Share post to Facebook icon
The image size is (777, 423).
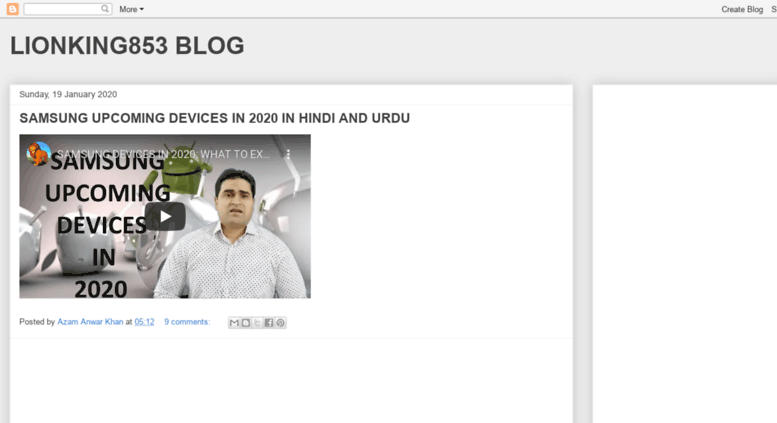pos(269,322)
